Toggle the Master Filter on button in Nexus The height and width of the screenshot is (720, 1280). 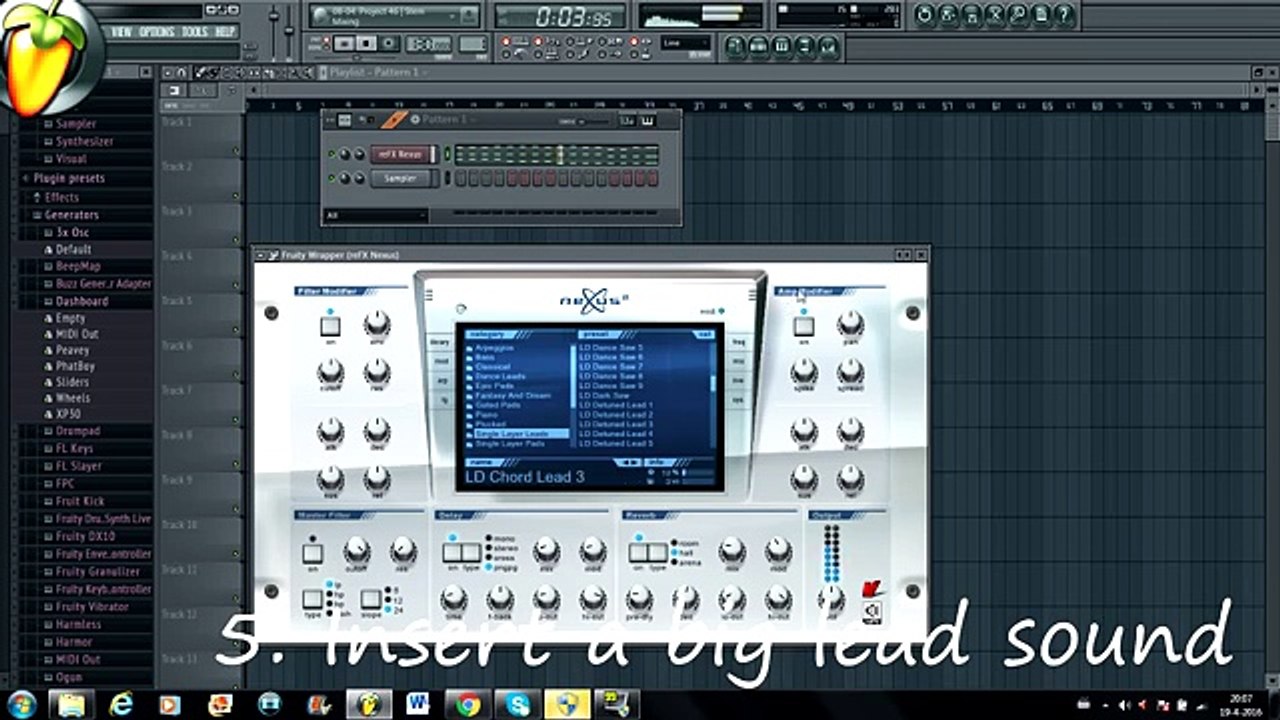point(313,553)
